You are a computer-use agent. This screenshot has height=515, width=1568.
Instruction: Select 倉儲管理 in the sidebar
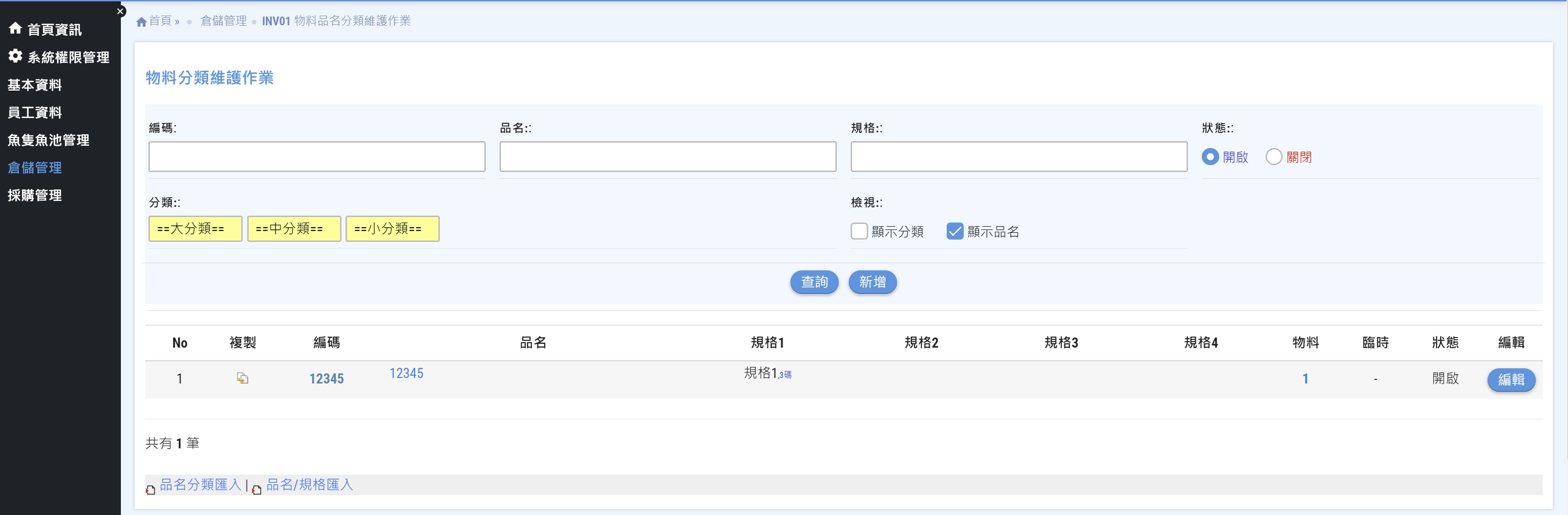(x=34, y=167)
